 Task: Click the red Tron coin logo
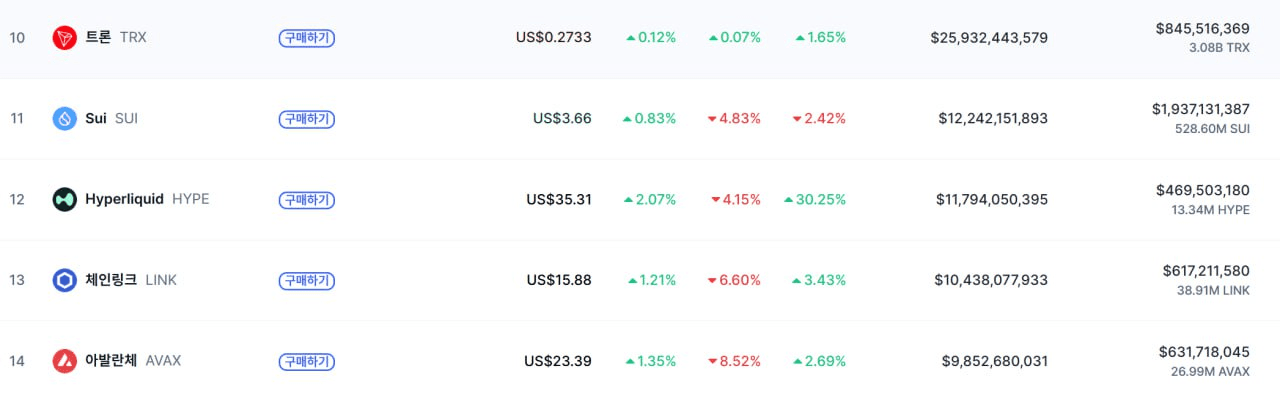(x=65, y=38)
